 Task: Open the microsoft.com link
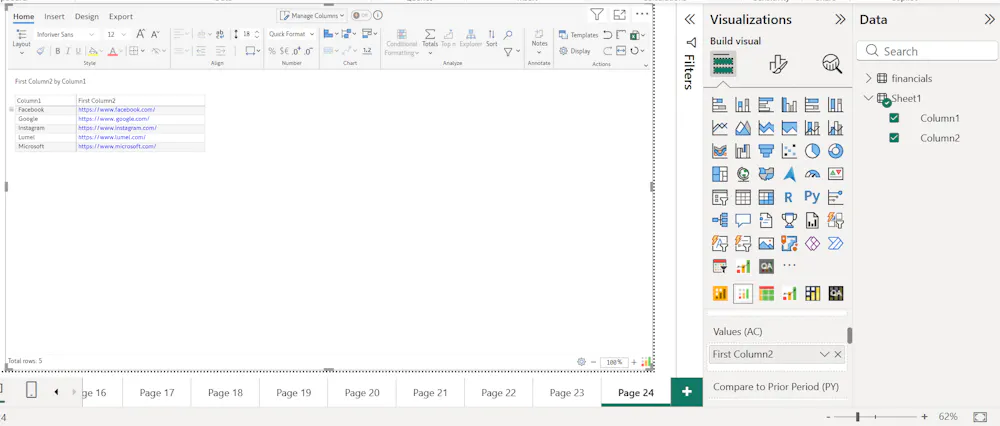(x=117, y=146)
